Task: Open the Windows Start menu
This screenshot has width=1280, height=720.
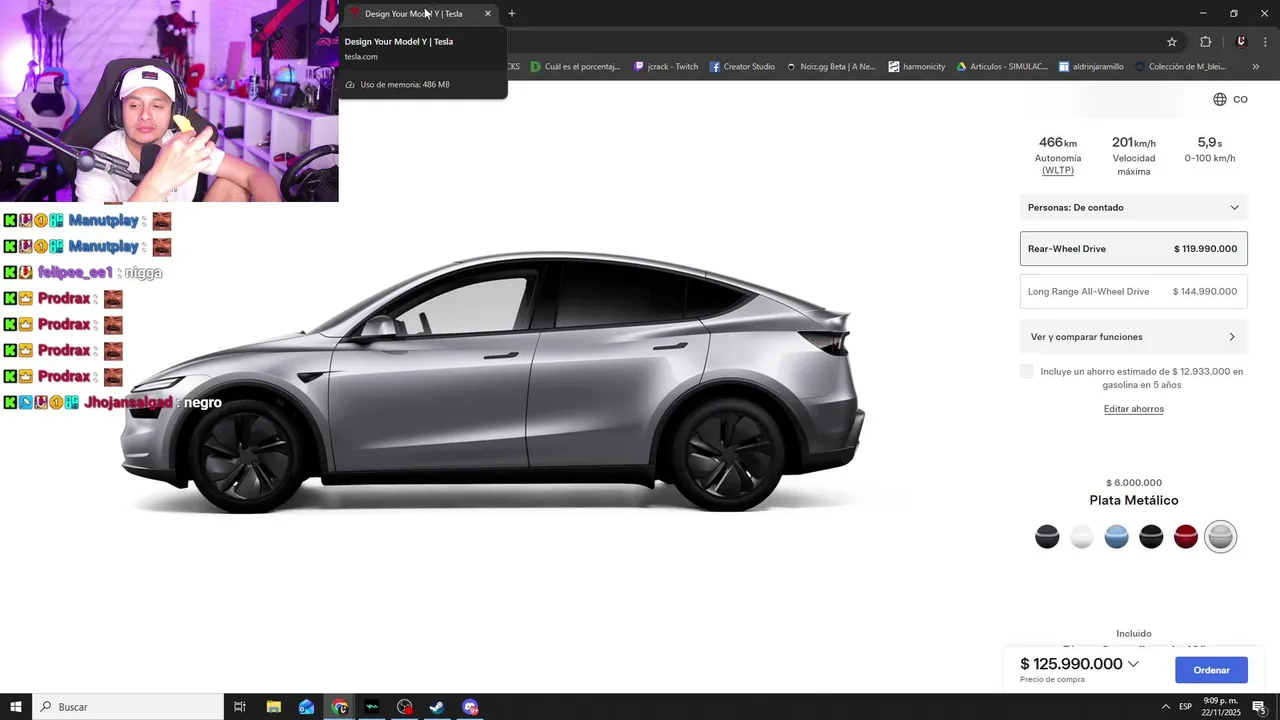Action: 16,707
